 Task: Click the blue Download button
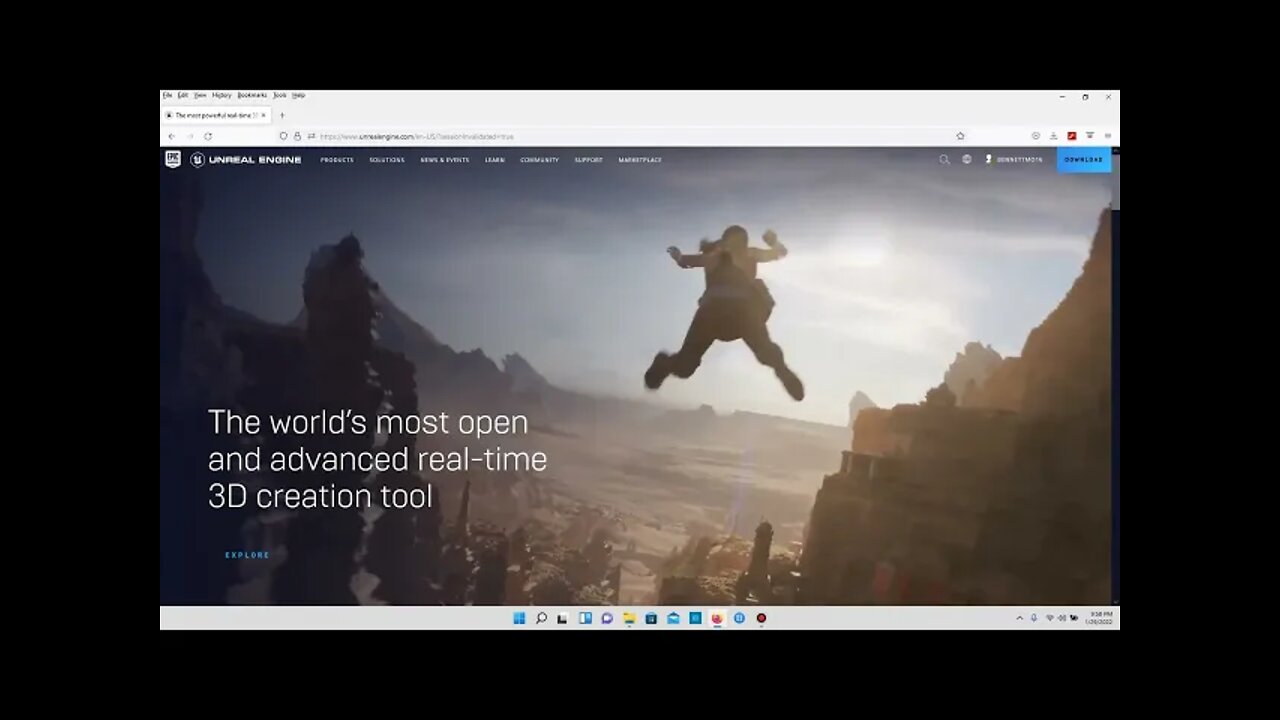coord(1084,160)
